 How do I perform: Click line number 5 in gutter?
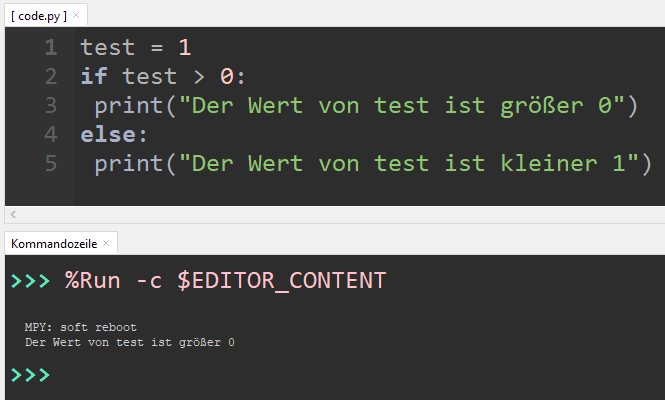(50, 163)
